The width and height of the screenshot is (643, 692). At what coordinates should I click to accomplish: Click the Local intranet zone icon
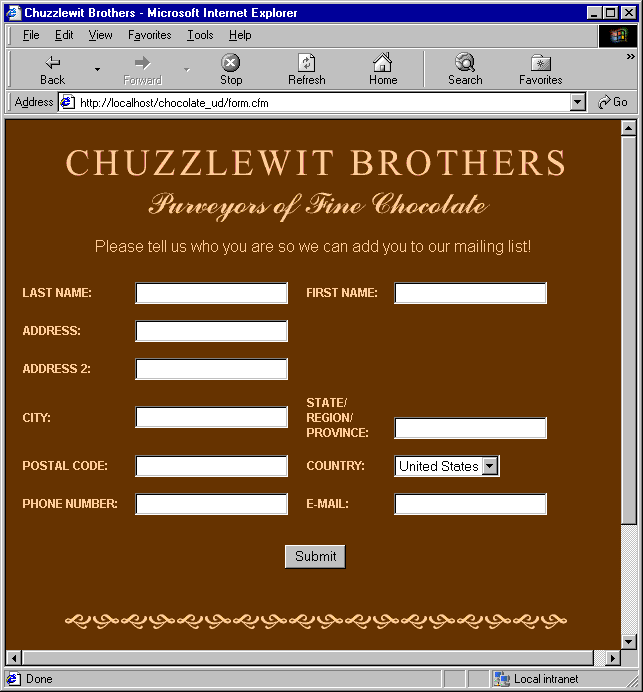[502, 679]
